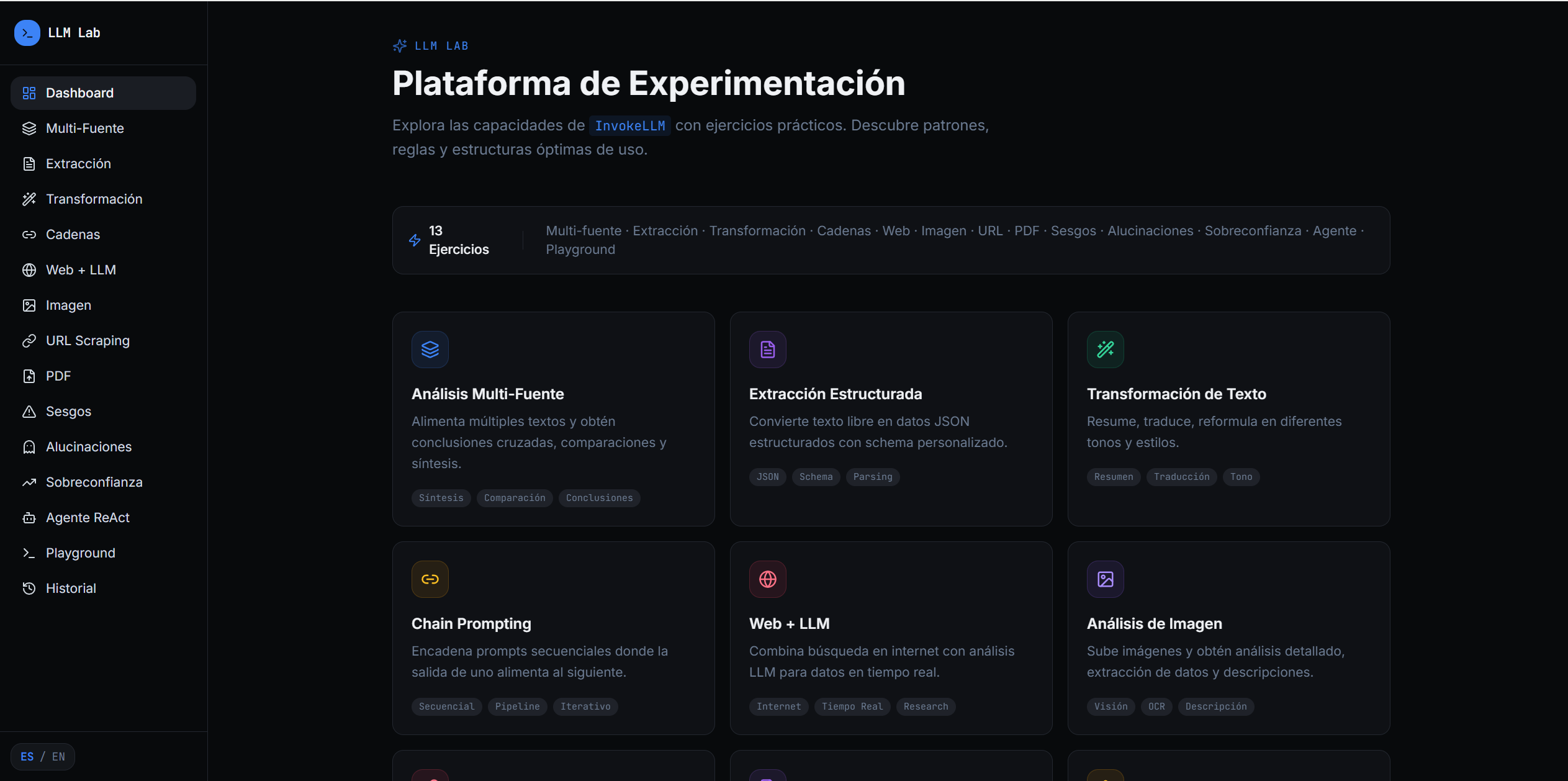This screenshot has height=781, width=1568.
Task: Click the 13 Ejercicios counter text
Action: (459, 240)
